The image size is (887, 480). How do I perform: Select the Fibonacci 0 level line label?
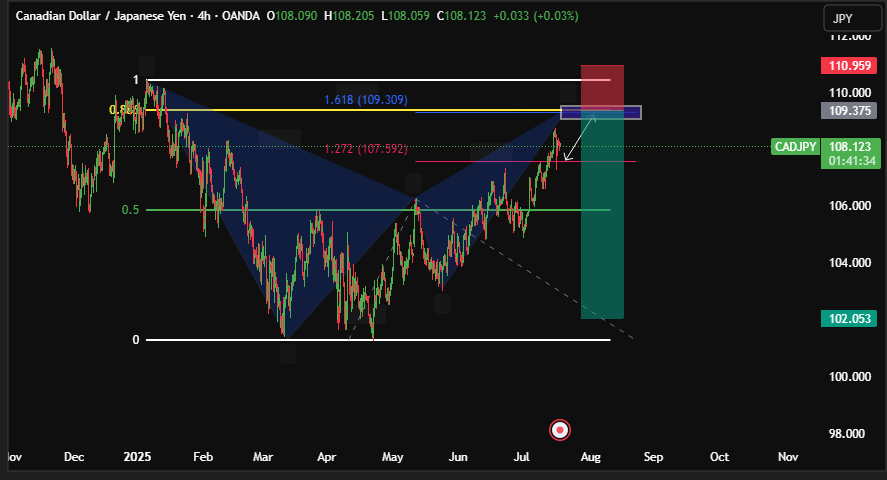coord(135,340)
